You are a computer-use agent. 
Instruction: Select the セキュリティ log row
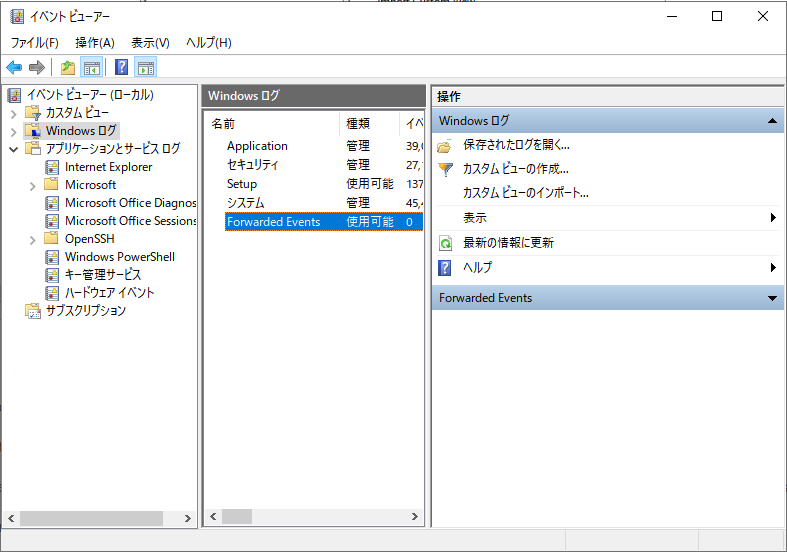253,165
